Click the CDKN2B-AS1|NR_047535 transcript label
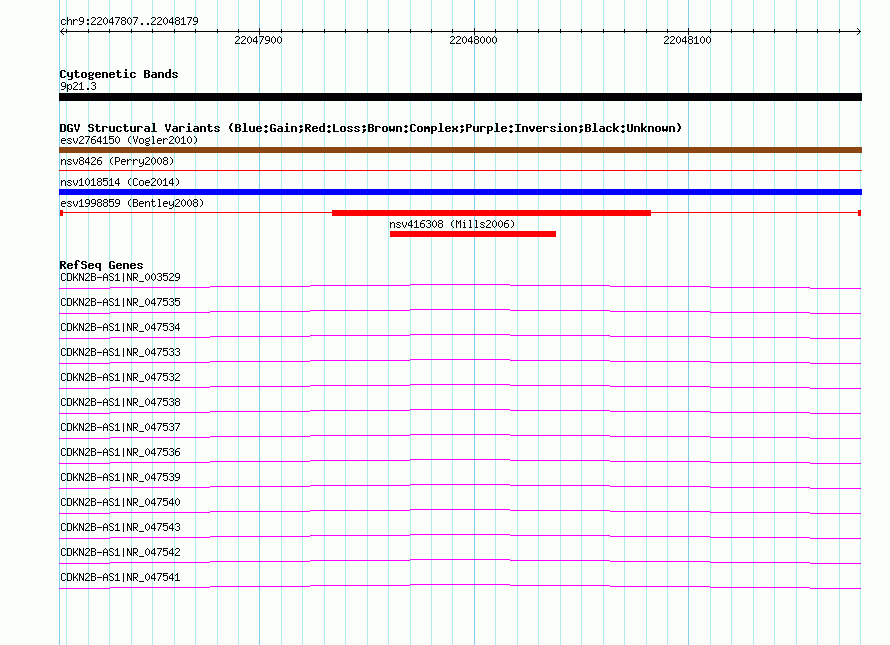890x645 pixels. pyautogui.click(x=120, y=302)
